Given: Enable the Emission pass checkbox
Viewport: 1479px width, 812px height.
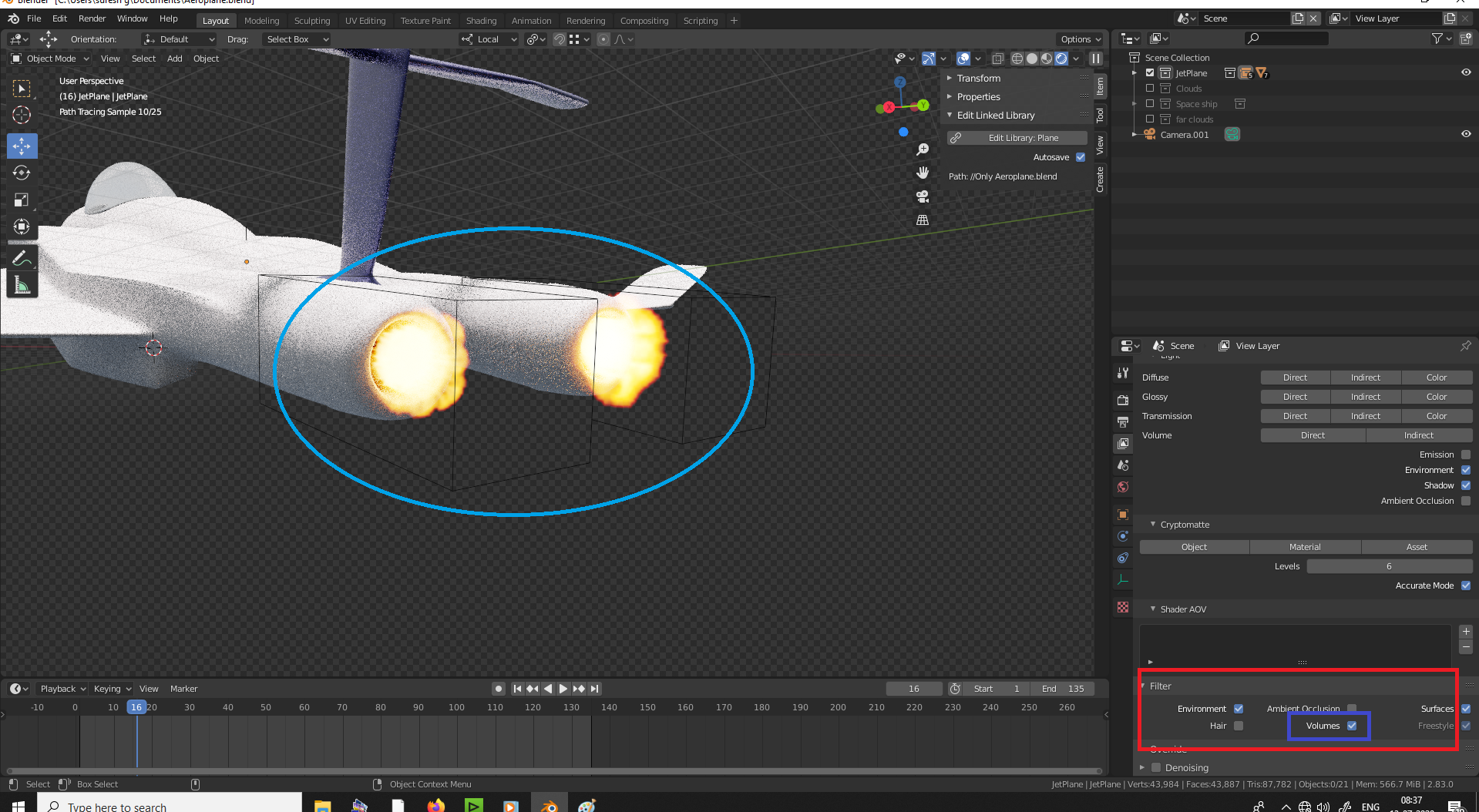Looking at the screenshot, I should [x=1466, y=455].
